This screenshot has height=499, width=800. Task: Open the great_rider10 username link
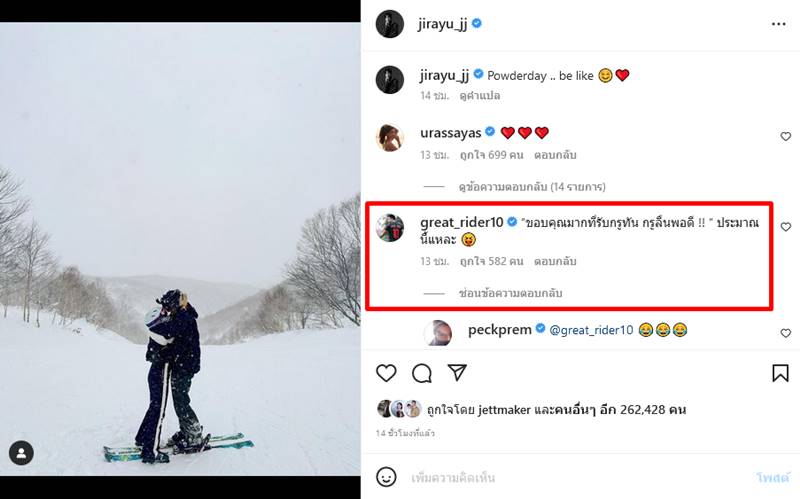462,221
